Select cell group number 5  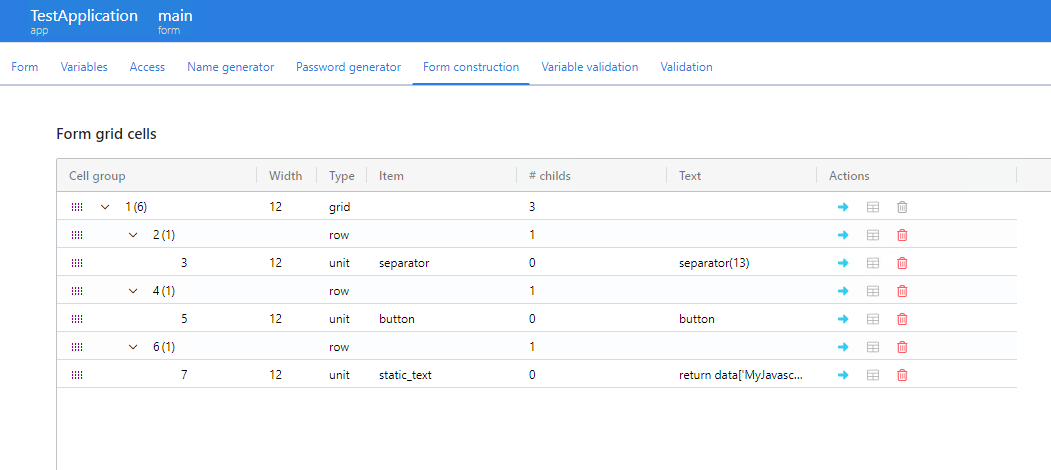click(x=184, y=319)
